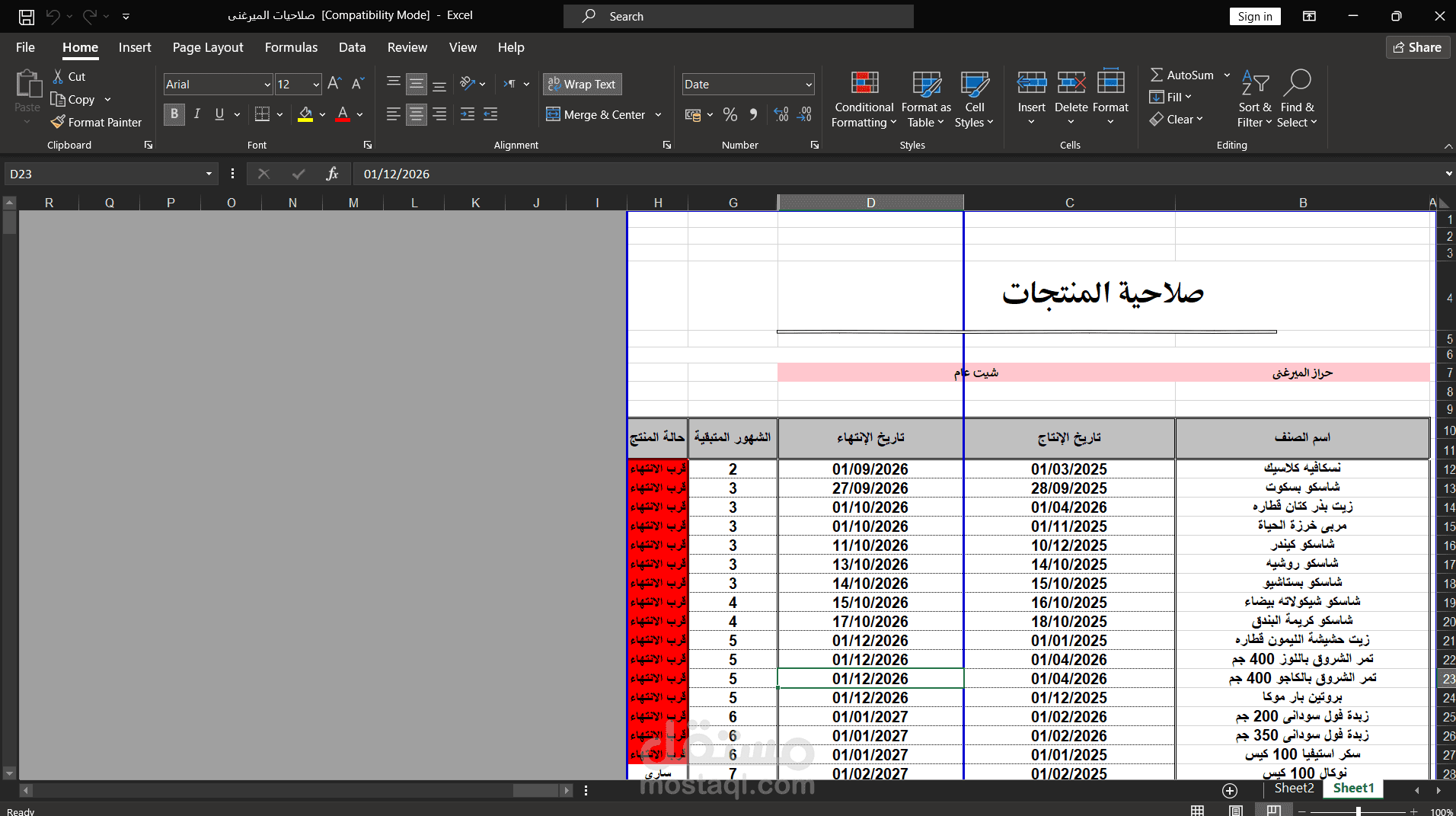The image size is (1456, 816).
Task: Click Align Right icon
Action: (x=439, y=114)
